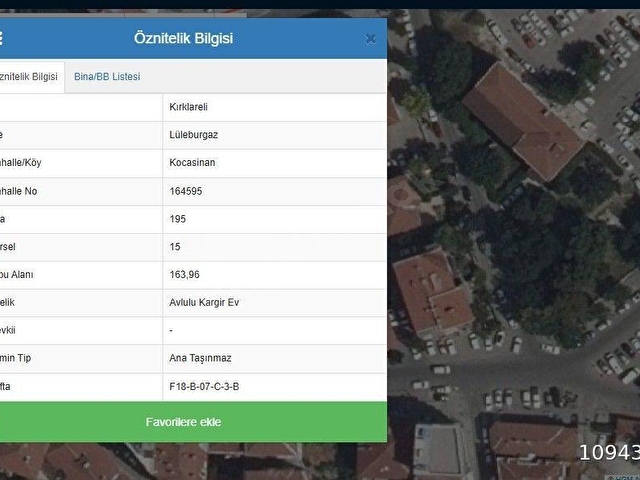Screen dimensions: 640x480
Task: Click the Mevkii dash value
Action: click(x=171, y=330)
